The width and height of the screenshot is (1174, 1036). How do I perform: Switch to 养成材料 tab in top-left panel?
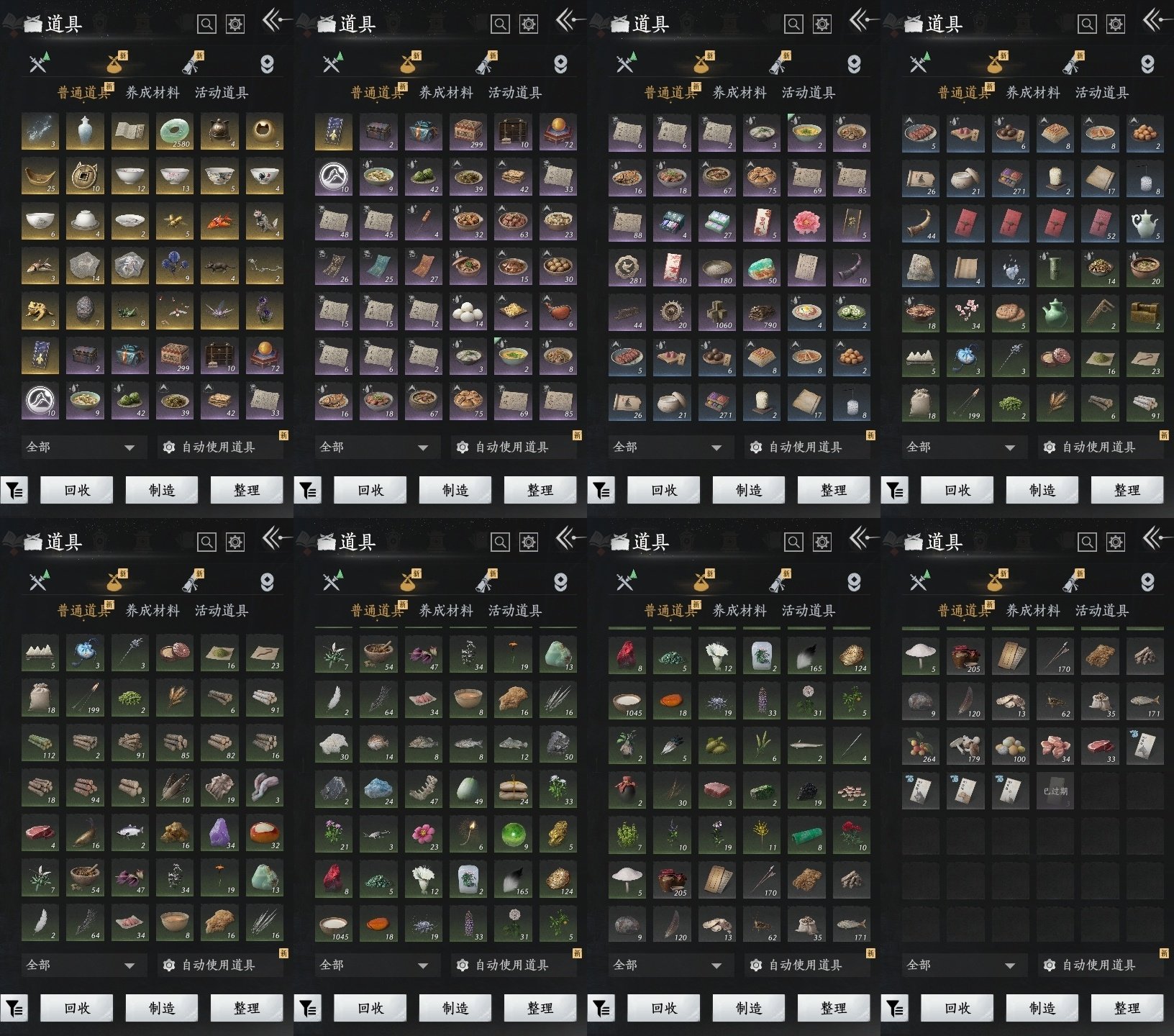click(x=153, y=93)
